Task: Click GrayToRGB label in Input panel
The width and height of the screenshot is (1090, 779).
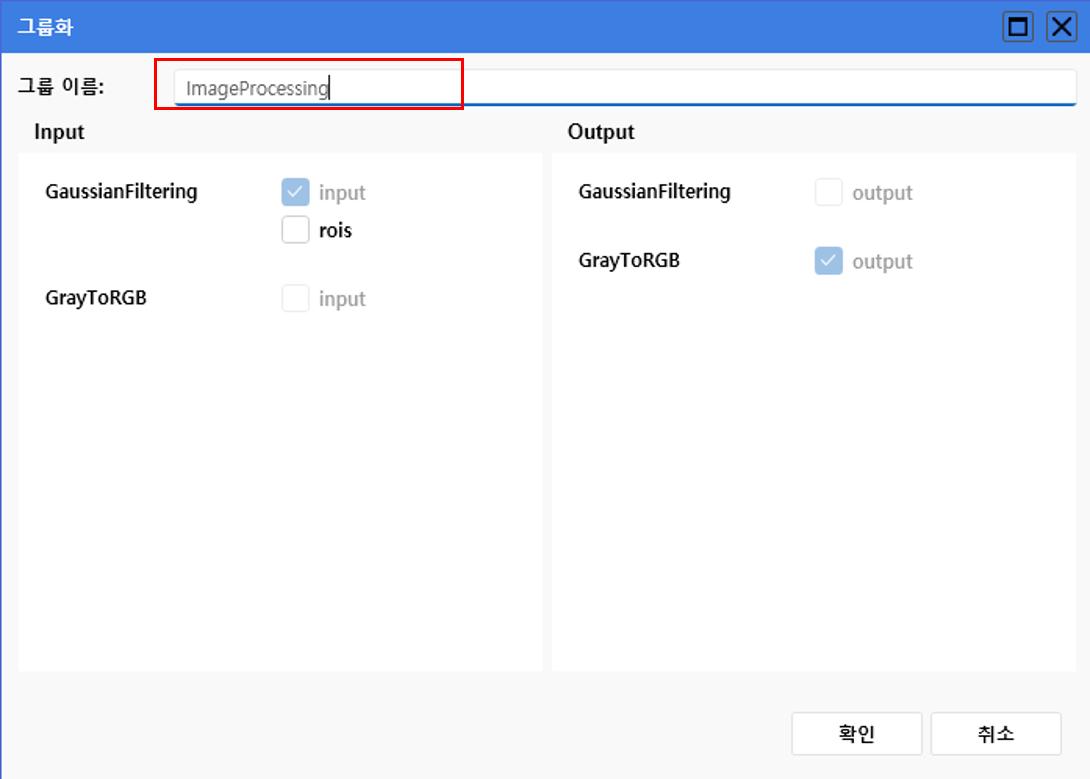Action: click(96, 297)
